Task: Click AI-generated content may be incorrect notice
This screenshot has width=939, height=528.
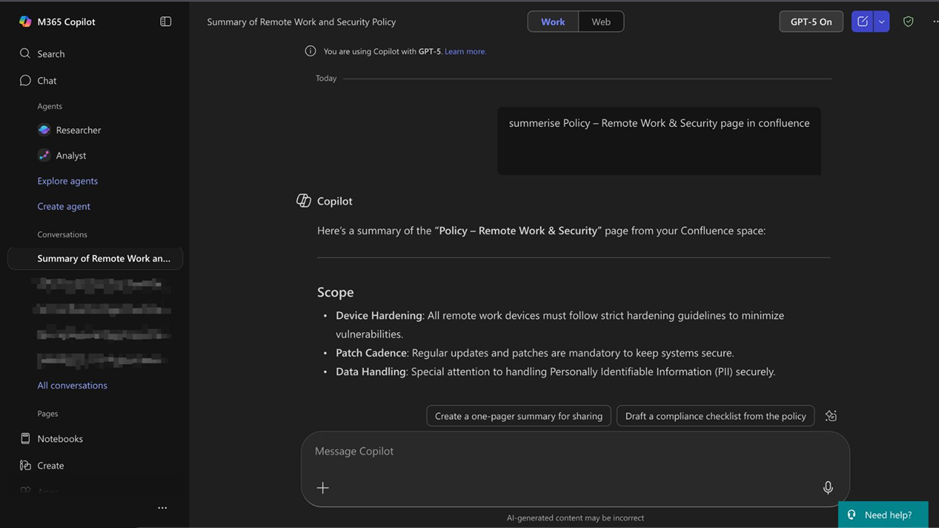Action: click(575, 518)
